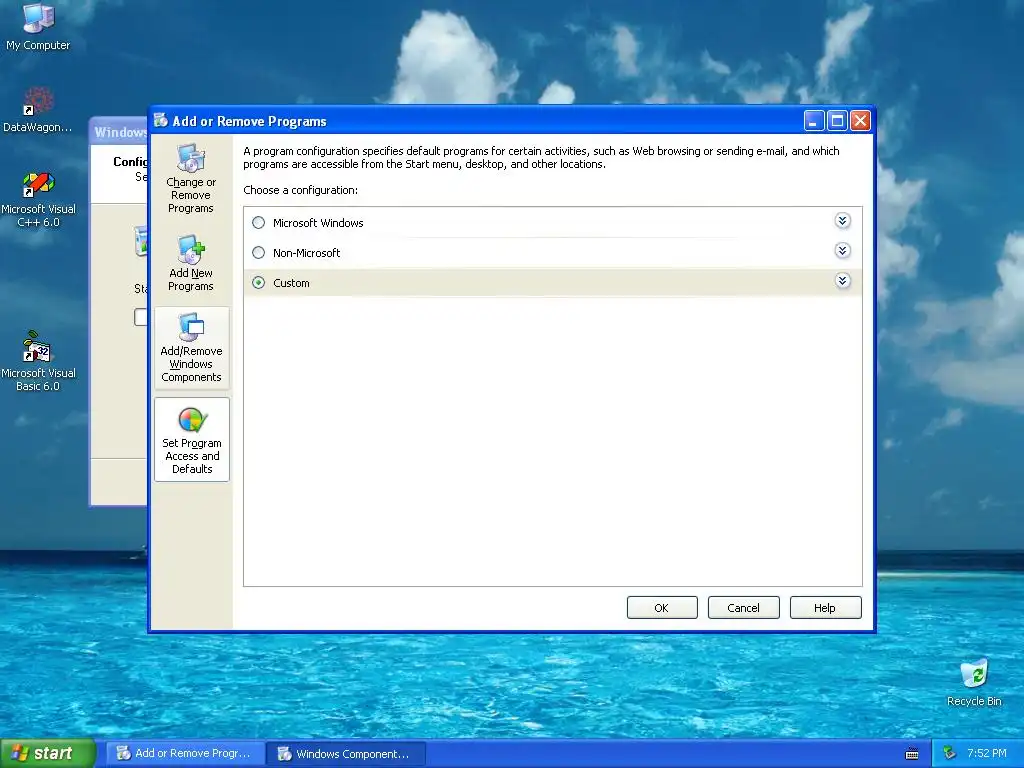The height and width of the screenshot is (768, 1024).
Task: Click the on-screen keyboard tray icon
Action: click(x=912, y=754)
